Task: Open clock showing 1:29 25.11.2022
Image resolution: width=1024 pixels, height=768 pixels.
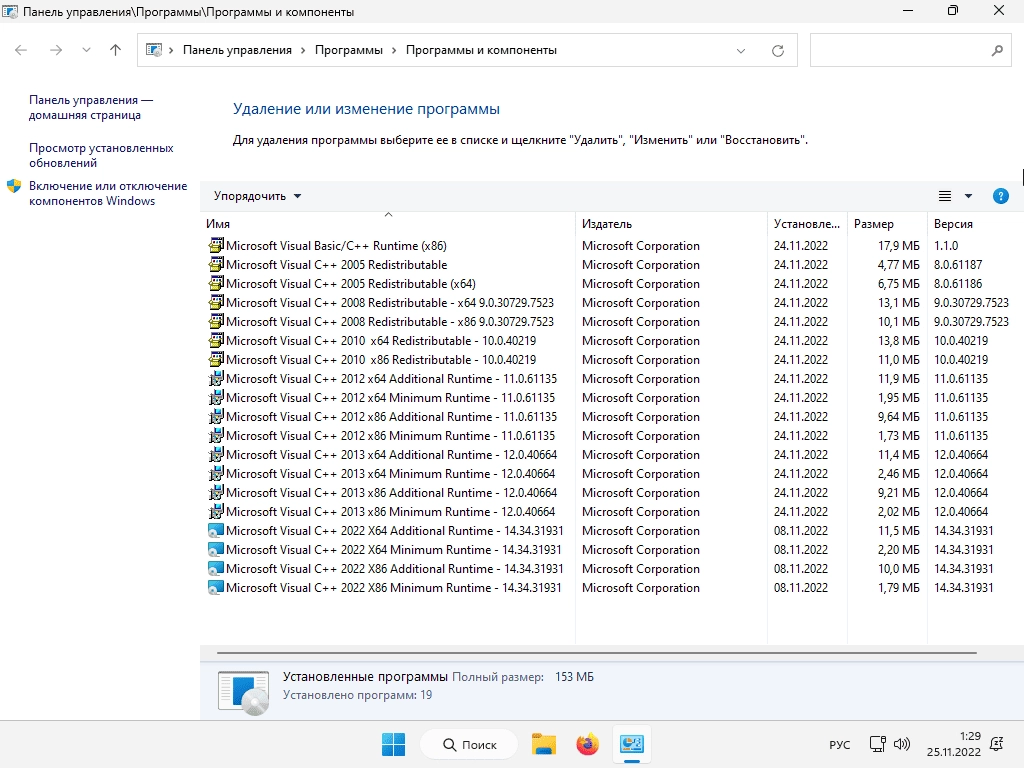Action: (x=953, y=744)
